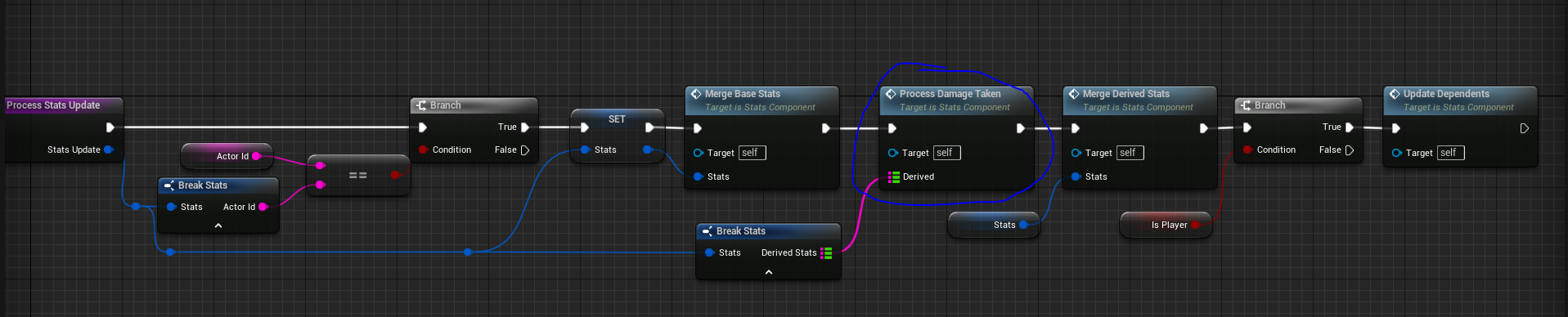Click Stats input pin on Merge Base Stats
Image resolution: width=1568 pixels, height=317 pixels.
point(698,176)
